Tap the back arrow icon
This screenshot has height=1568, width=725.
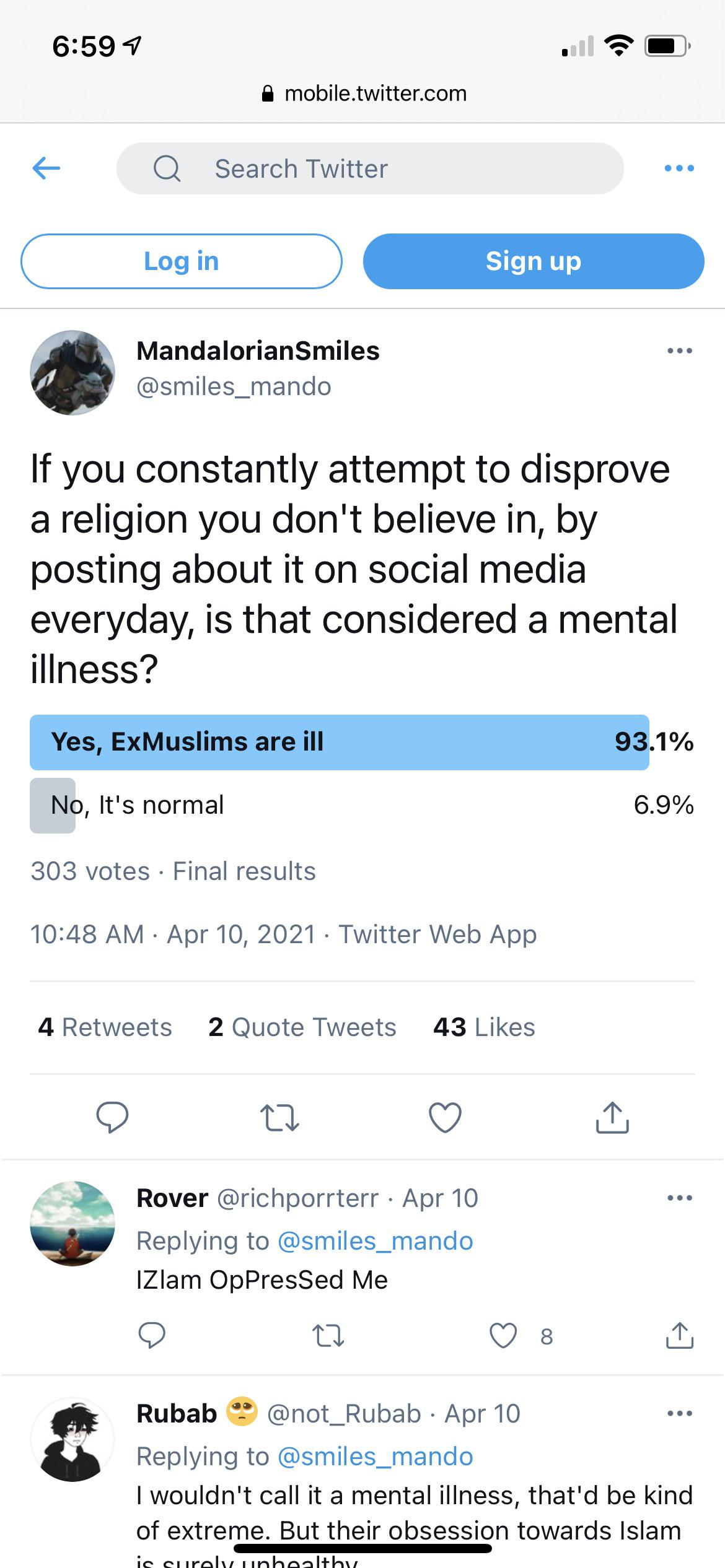[x=46, y=168]
